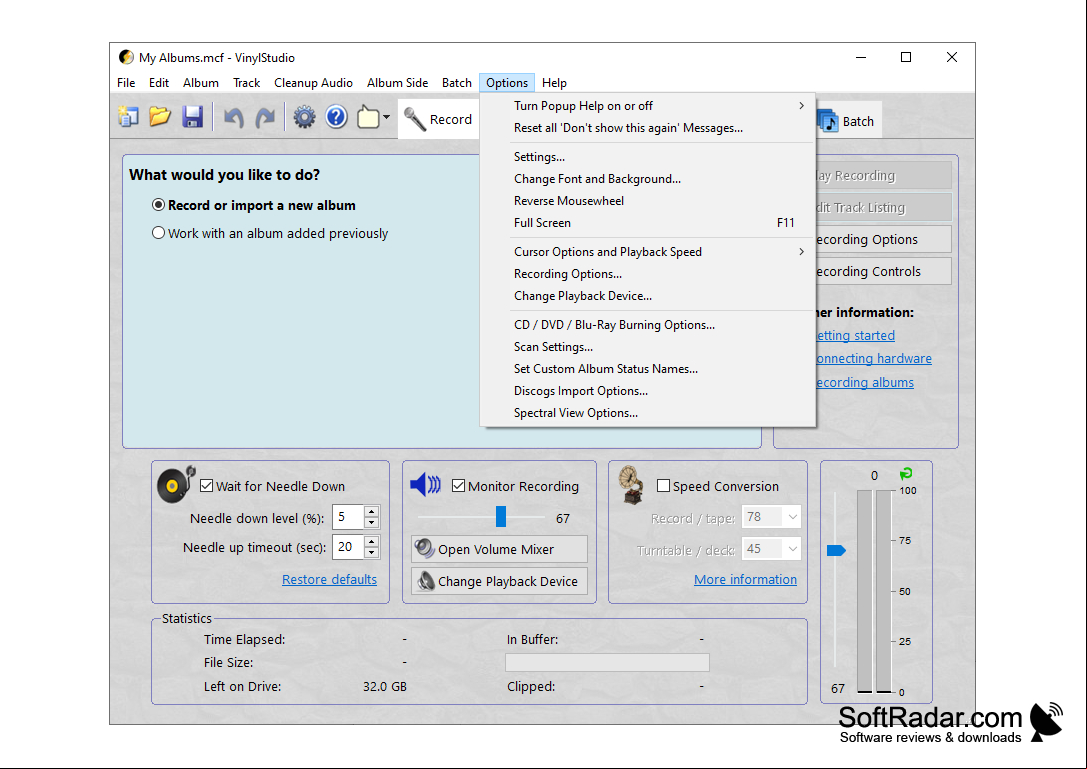Click the green reset peak icon above meters
The image size is (1087, 769).
pyautogui.click(x=905, y=474)
